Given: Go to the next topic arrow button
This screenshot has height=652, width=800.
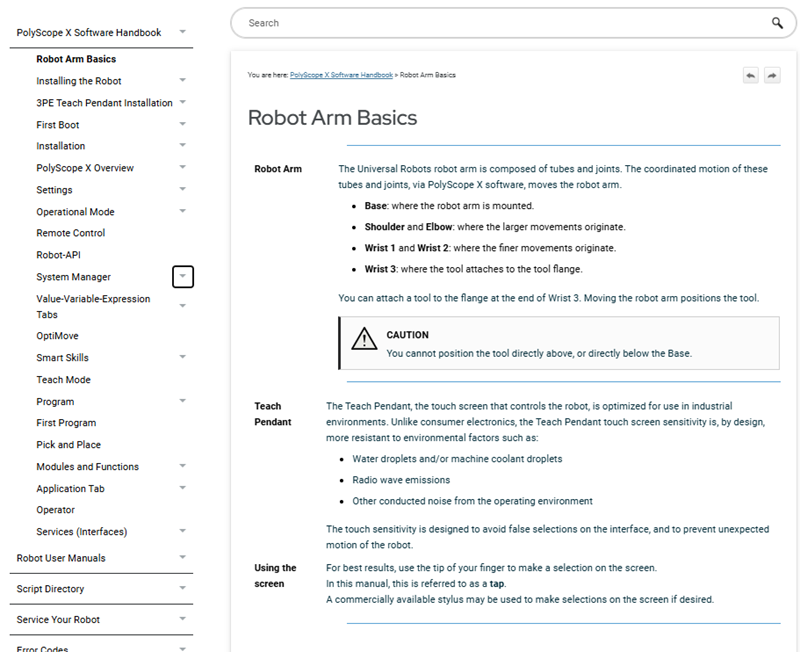Looking at the screenshot, I should pyautogui.click(x=772, y=76).
